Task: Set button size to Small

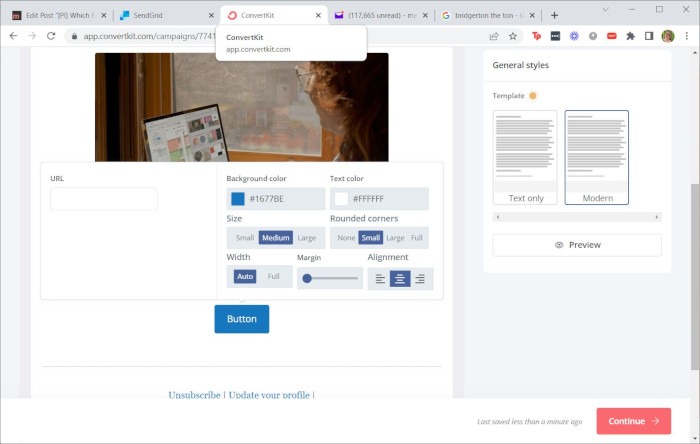Action: click(245, 238)
